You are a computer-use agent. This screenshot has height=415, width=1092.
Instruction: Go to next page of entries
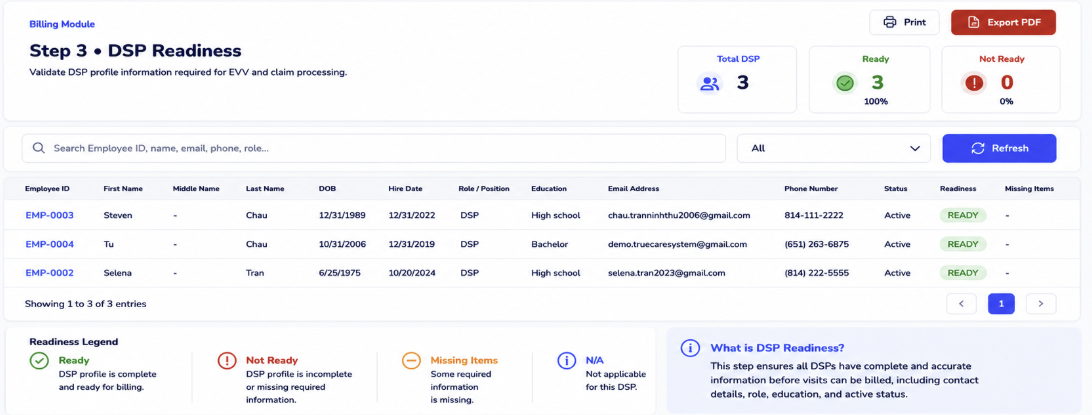1041,304
